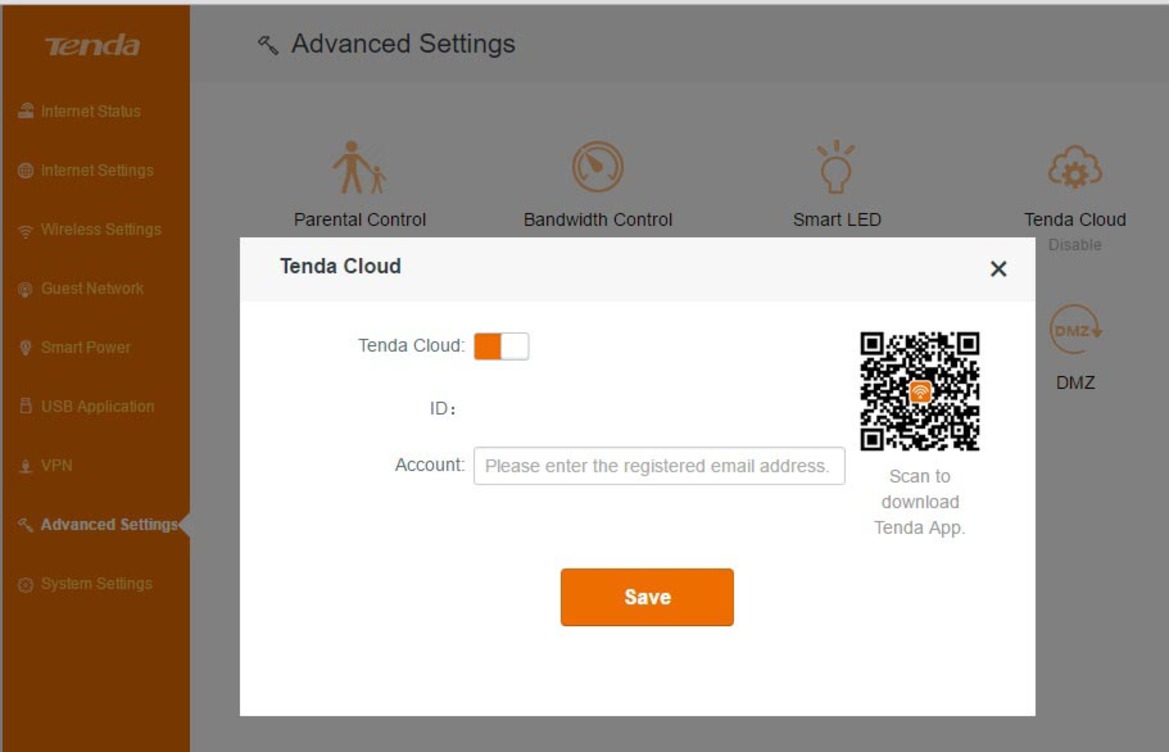This screenshot has height=752, width=1169.
Task: Save the Tenda Cloud settings
Action: pos(647,597)
